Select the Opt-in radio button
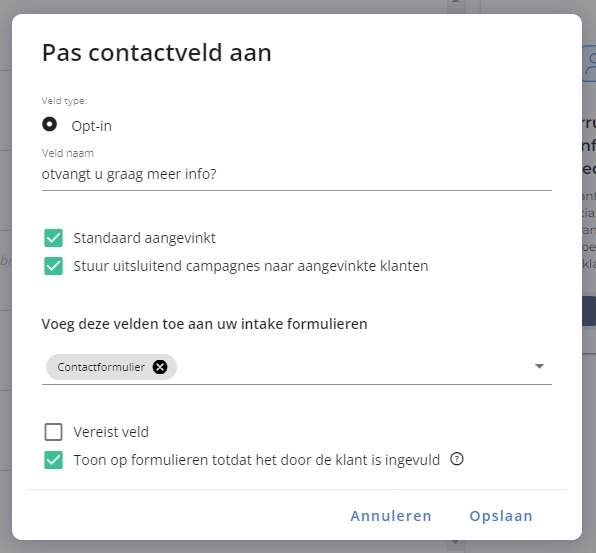 click(49, 124)
